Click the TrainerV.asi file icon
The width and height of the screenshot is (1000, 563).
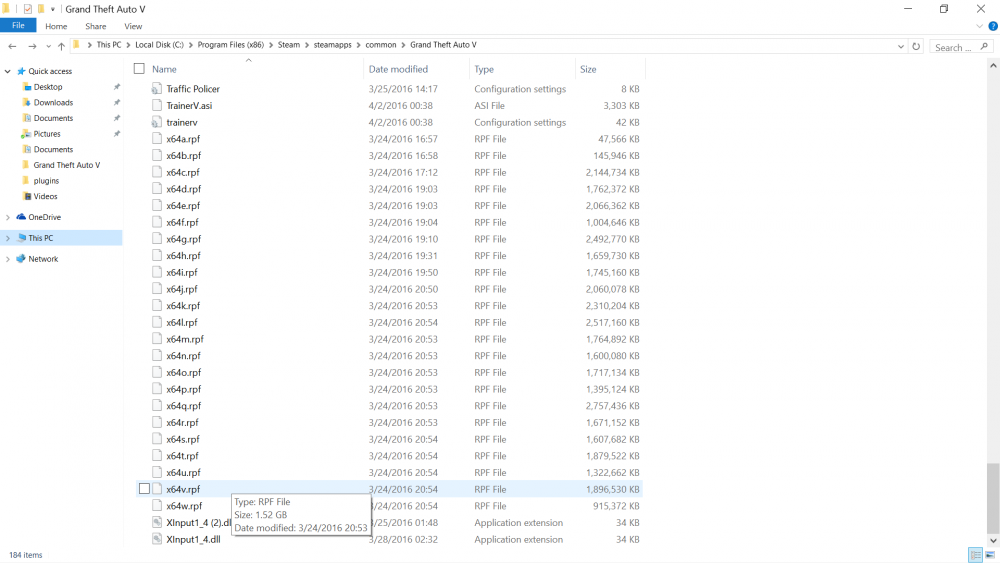[157, 105]
